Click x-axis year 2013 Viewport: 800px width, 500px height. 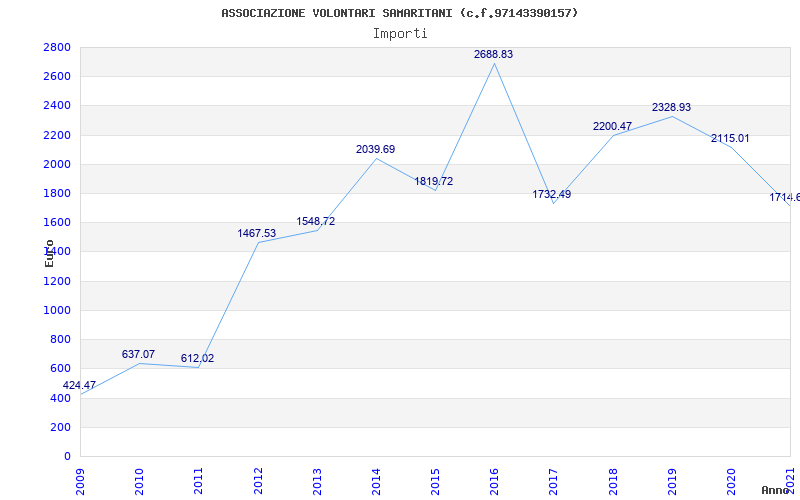[317, 481]
